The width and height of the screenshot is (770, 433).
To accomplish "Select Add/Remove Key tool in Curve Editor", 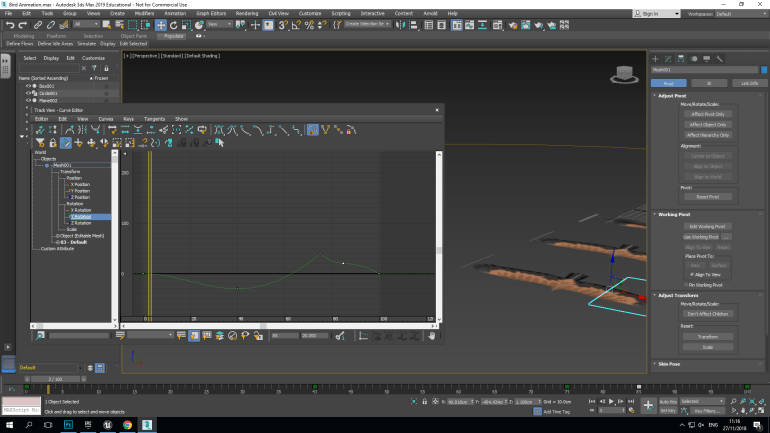I will click(x=79, y=143).
